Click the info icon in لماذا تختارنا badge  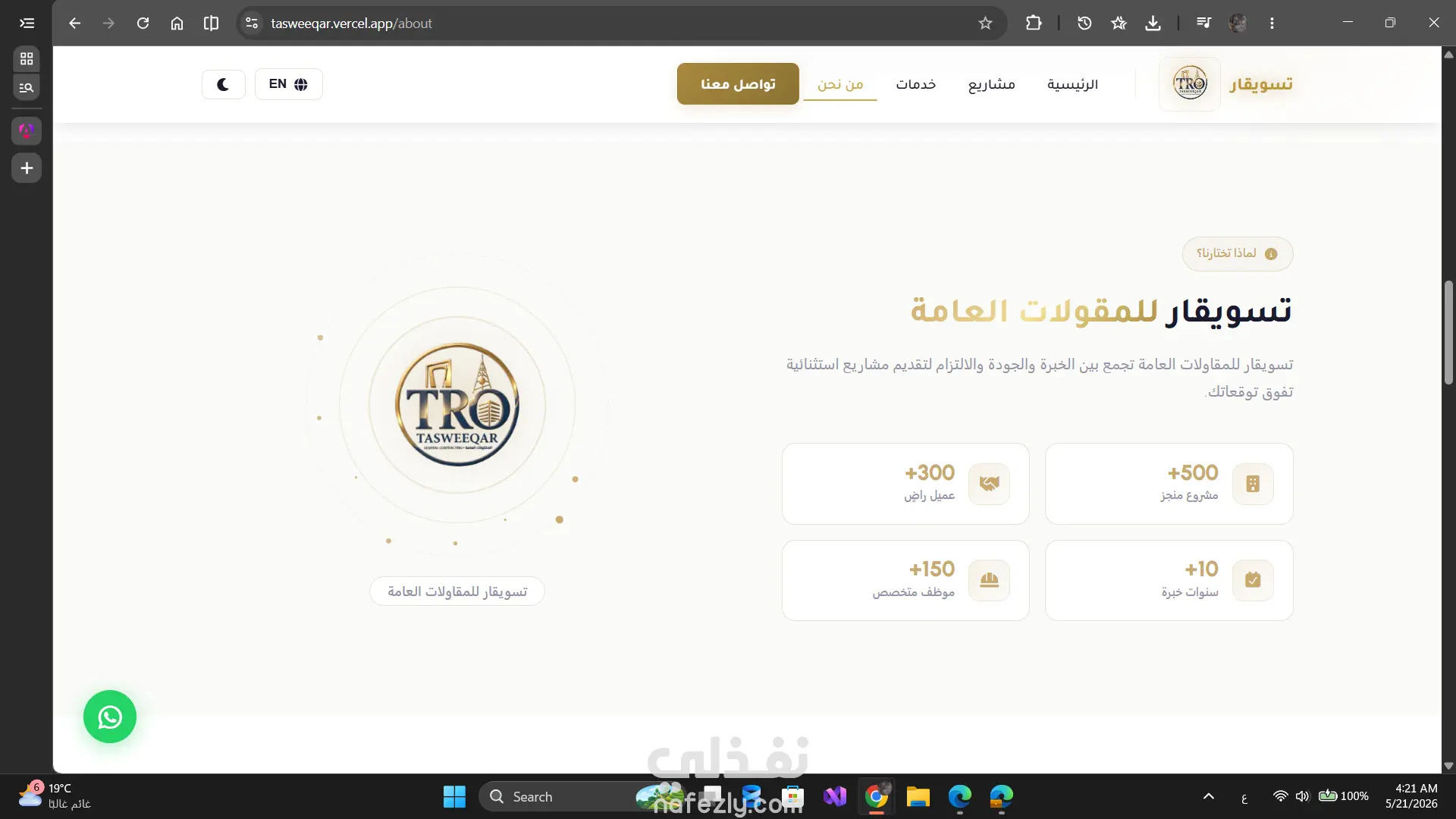tap(1272, 254)
